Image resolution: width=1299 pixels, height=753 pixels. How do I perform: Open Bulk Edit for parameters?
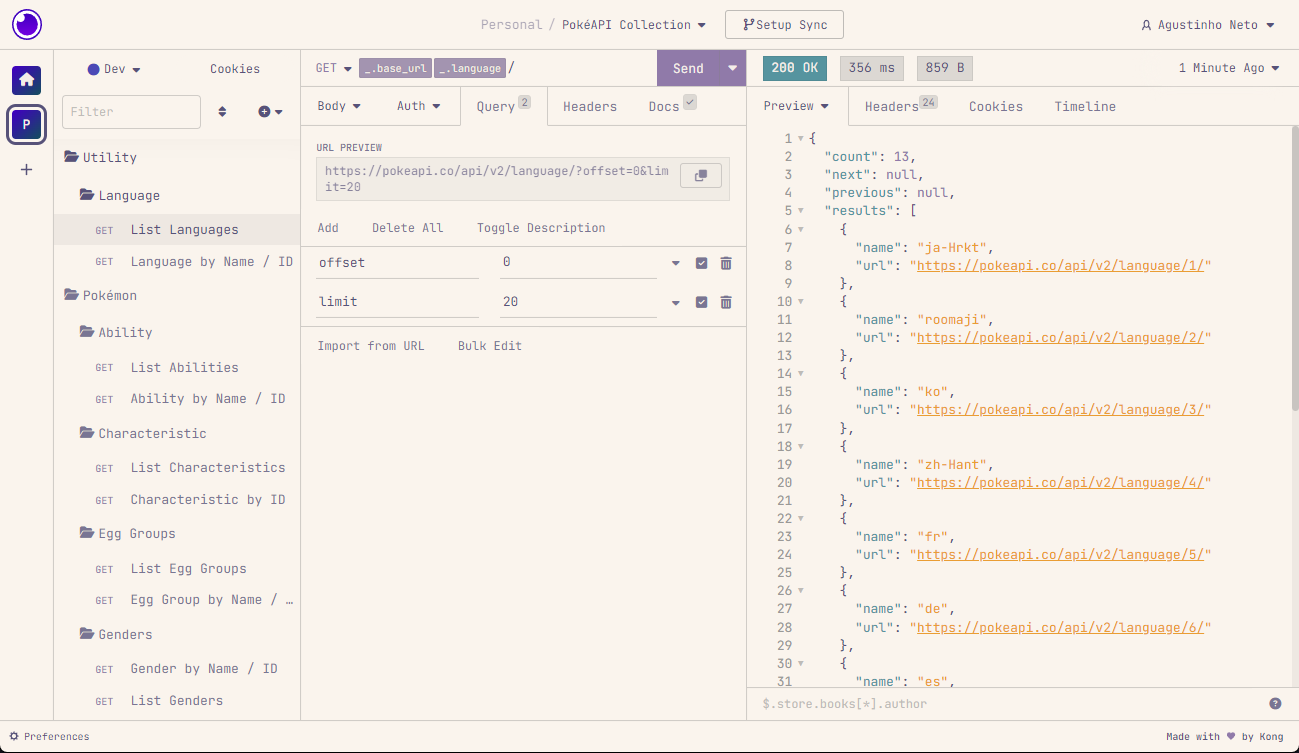490,346
